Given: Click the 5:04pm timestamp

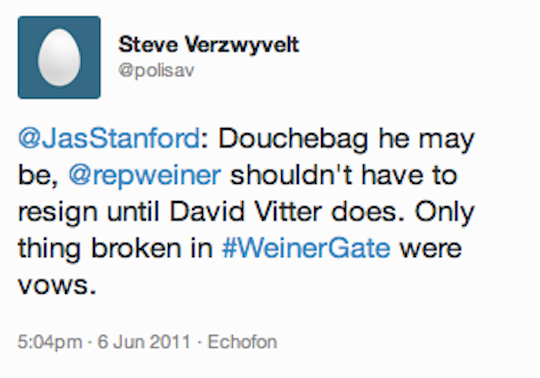Looking at the screenshot, I should coord(50,342).
